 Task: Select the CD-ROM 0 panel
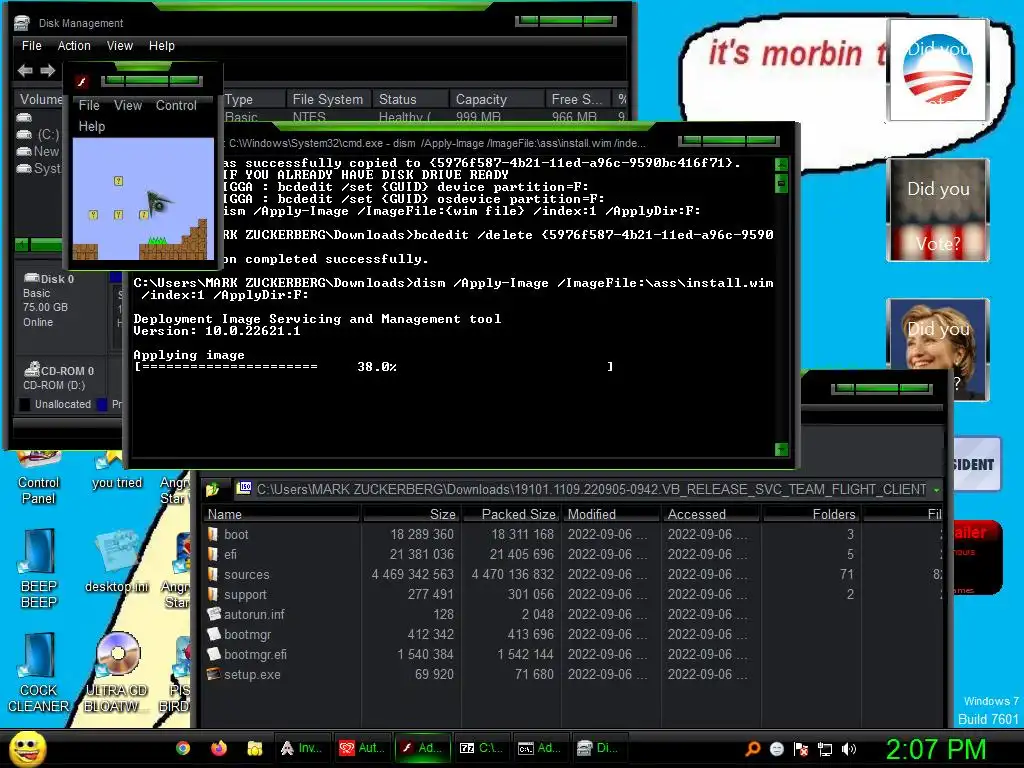pos(59,377)
